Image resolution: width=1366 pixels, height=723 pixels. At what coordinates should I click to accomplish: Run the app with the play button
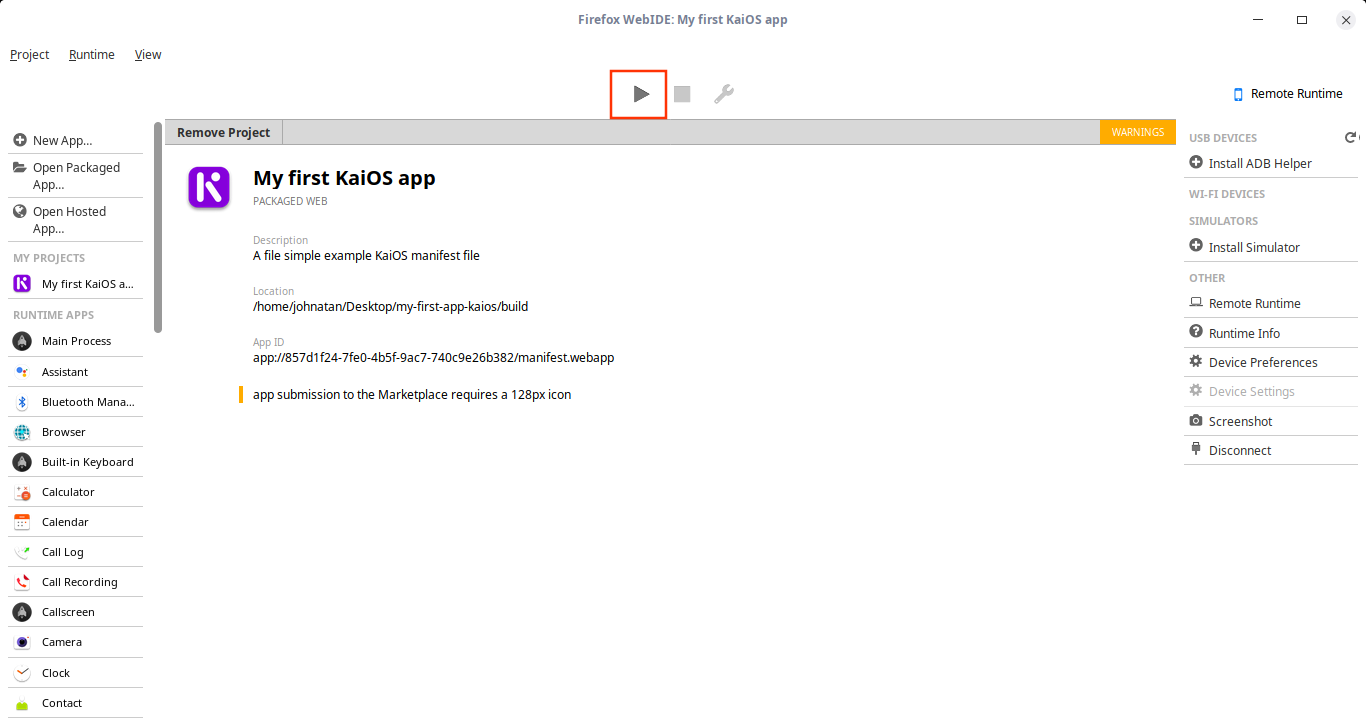641,94
